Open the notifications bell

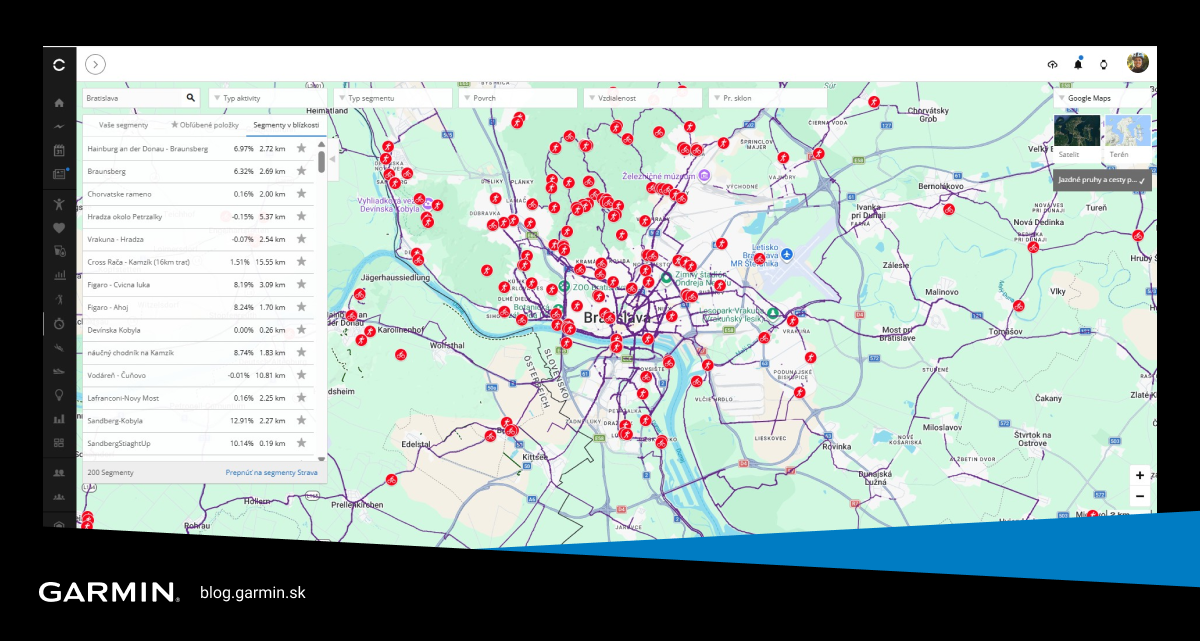[1078, 64]
